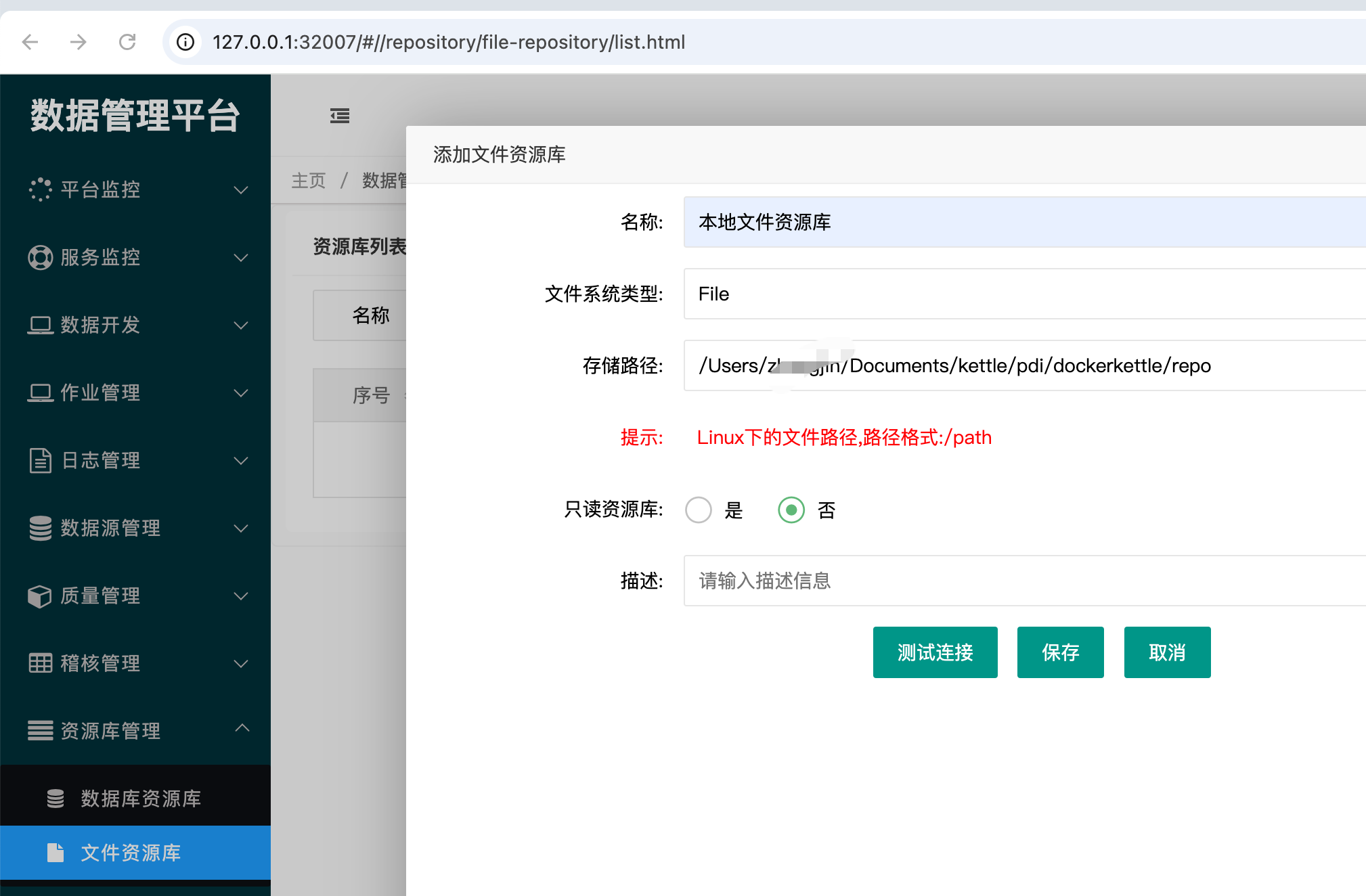Screen dimensions: 1366x896
Task: Click the 服务监控 lifebuoy icon
Action: pos(40,257)
